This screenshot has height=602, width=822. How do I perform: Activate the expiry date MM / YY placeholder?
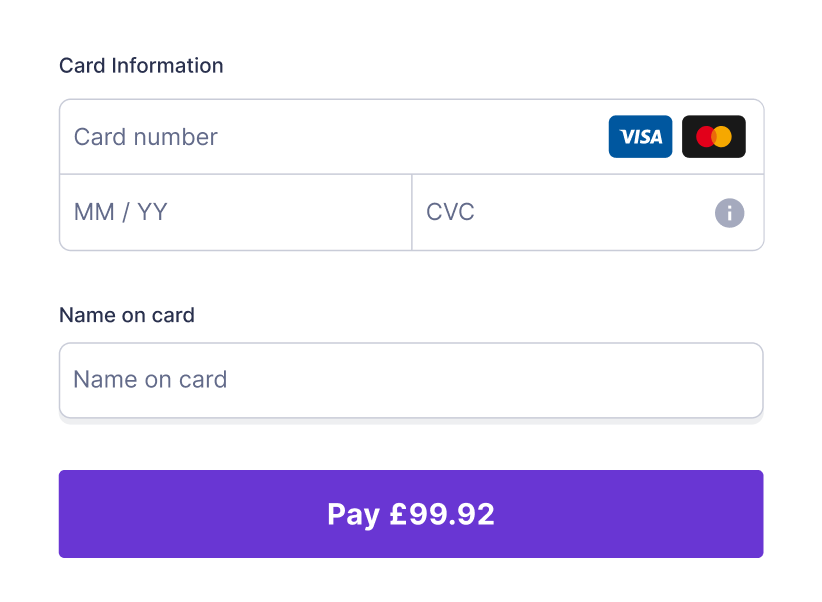(121, 212)
